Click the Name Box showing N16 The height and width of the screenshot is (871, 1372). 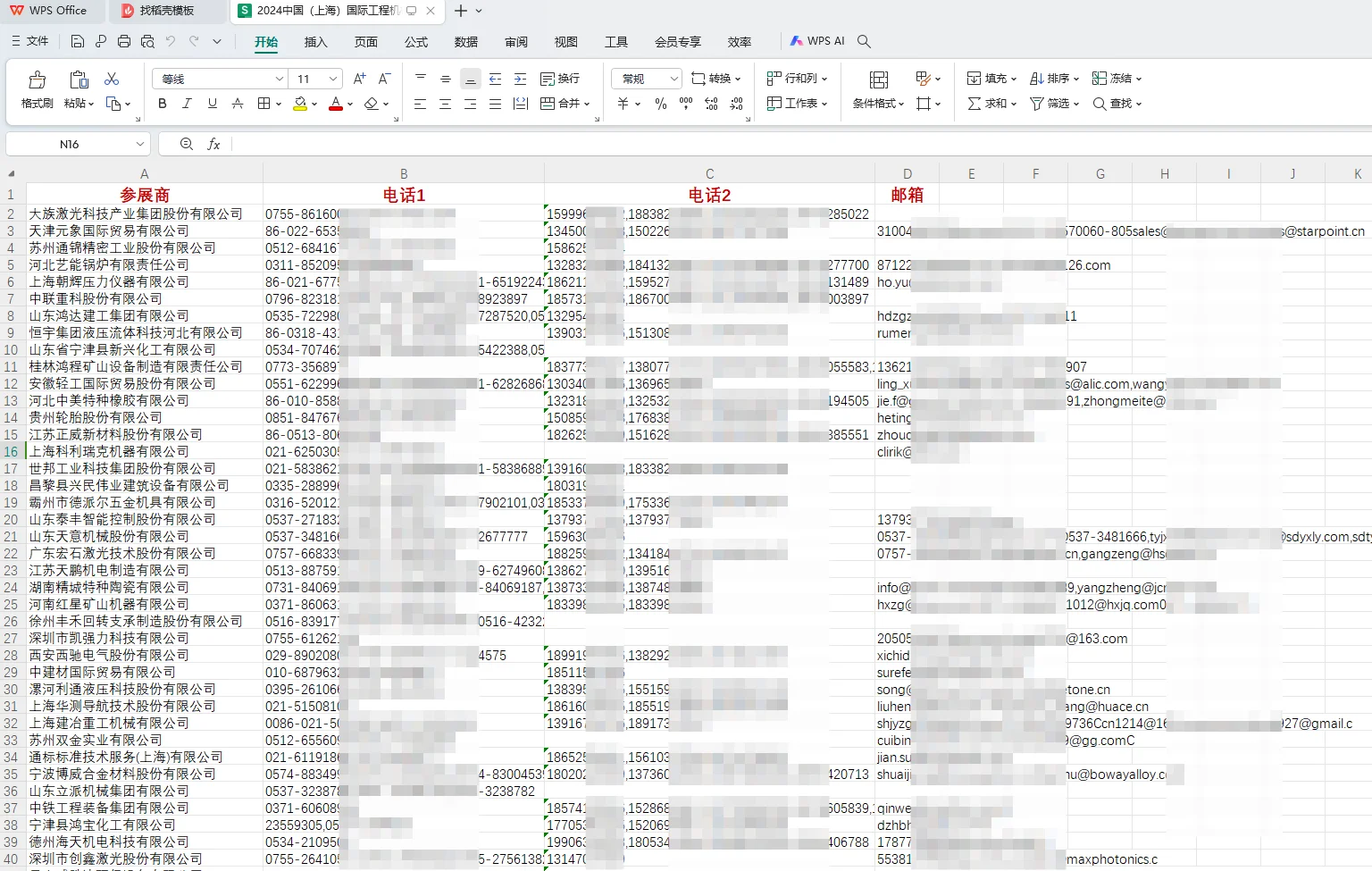78,144
